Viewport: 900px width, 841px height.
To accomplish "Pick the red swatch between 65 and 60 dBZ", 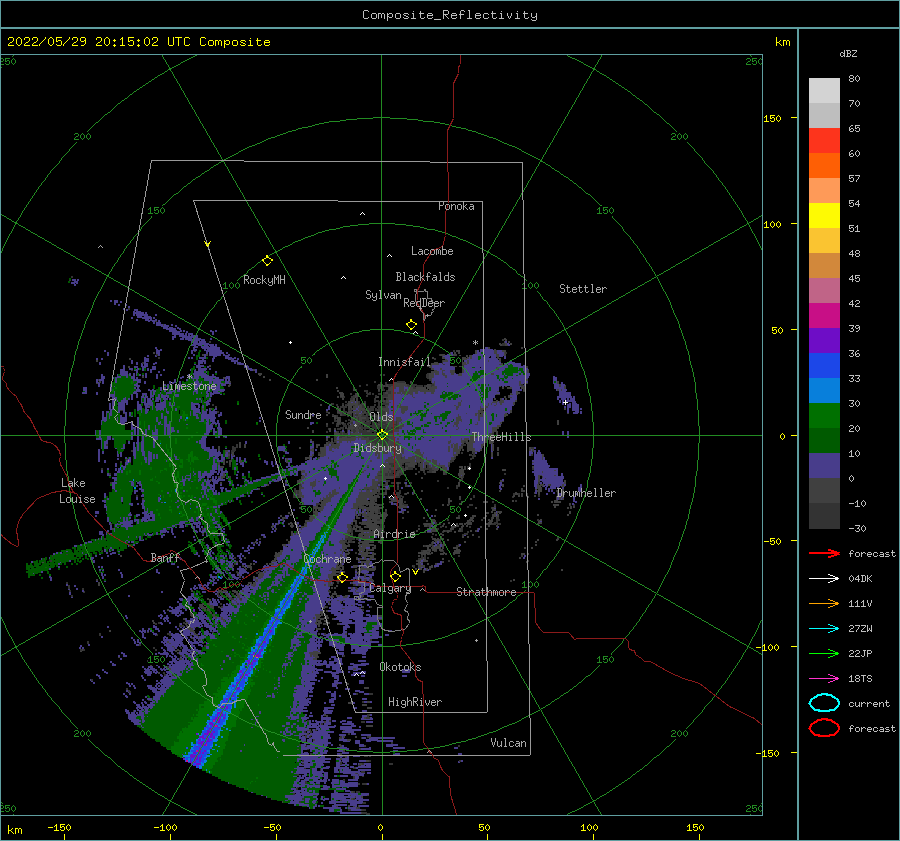I will (x=824, y=141).
